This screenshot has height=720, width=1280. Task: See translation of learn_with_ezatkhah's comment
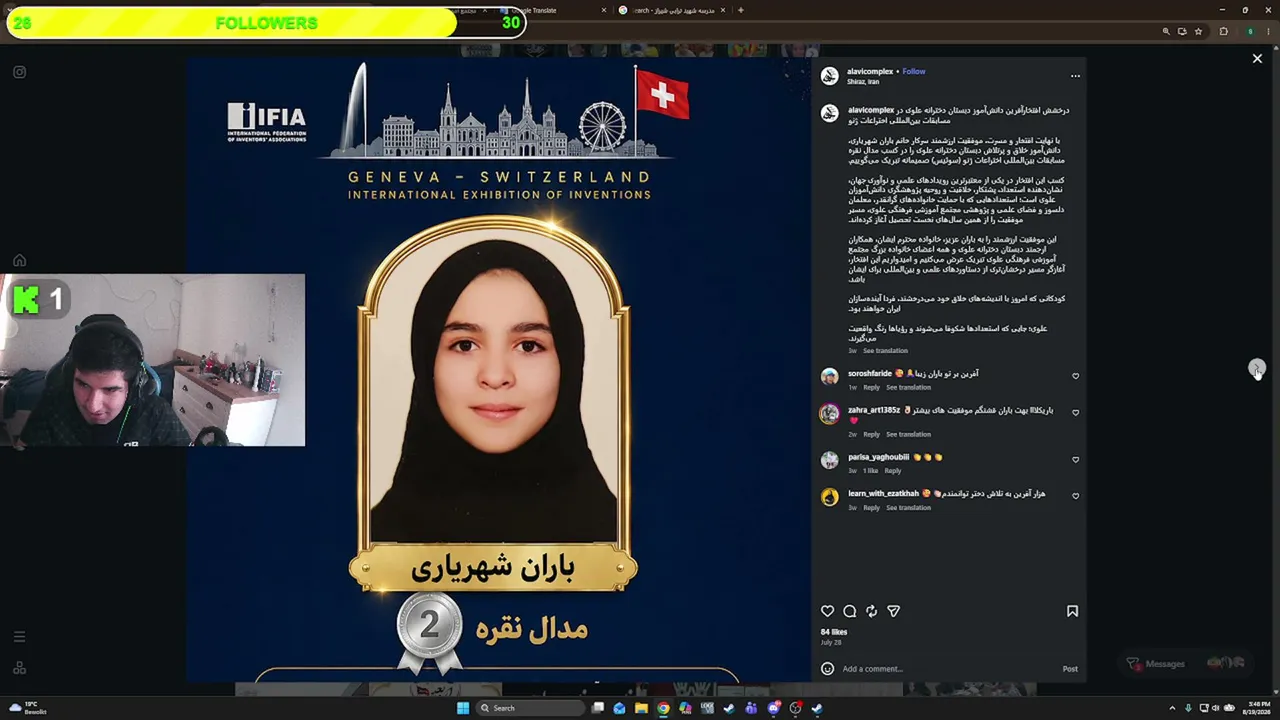908,508
